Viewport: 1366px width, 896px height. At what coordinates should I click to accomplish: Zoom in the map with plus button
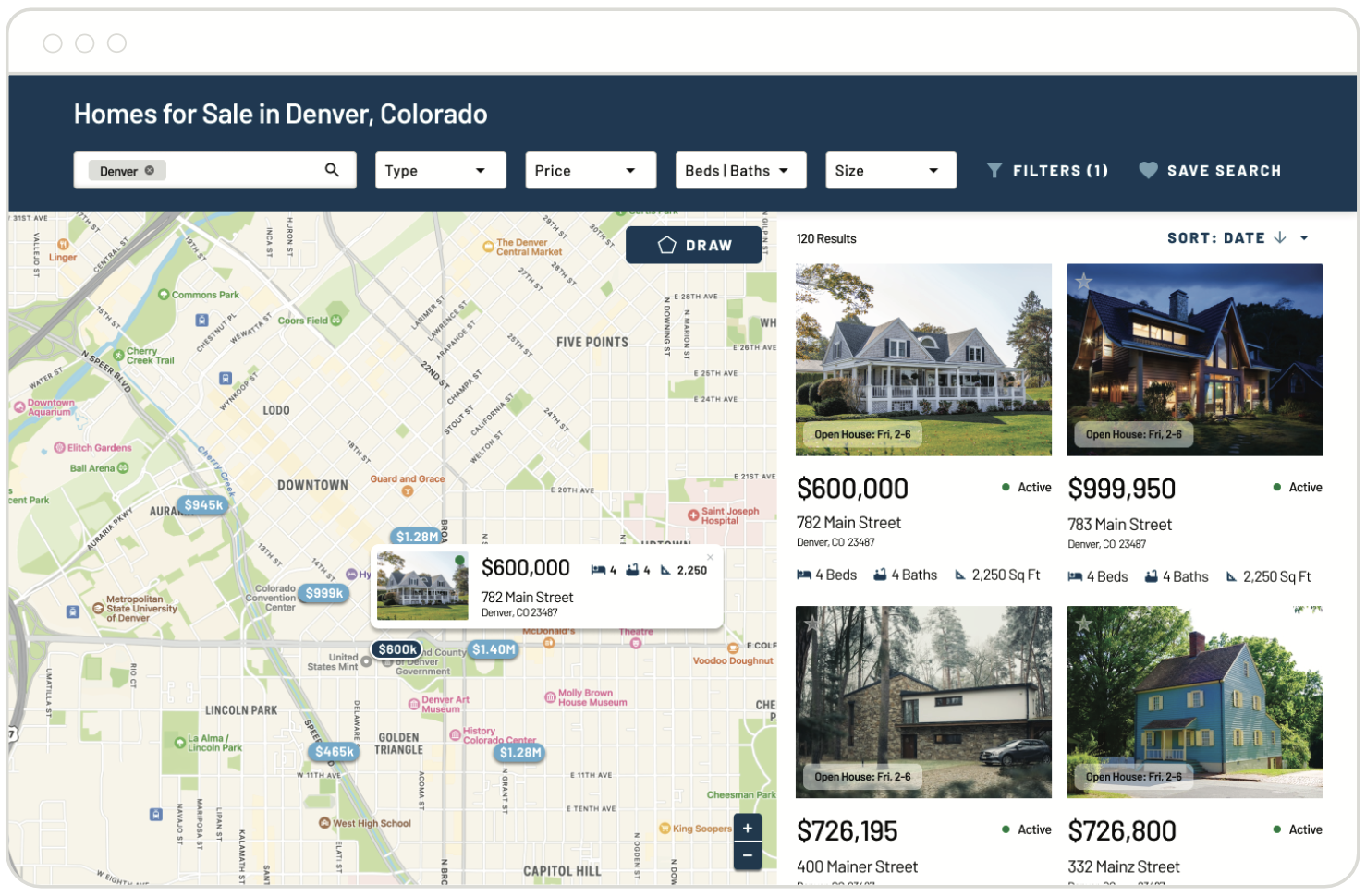(748, 828)
